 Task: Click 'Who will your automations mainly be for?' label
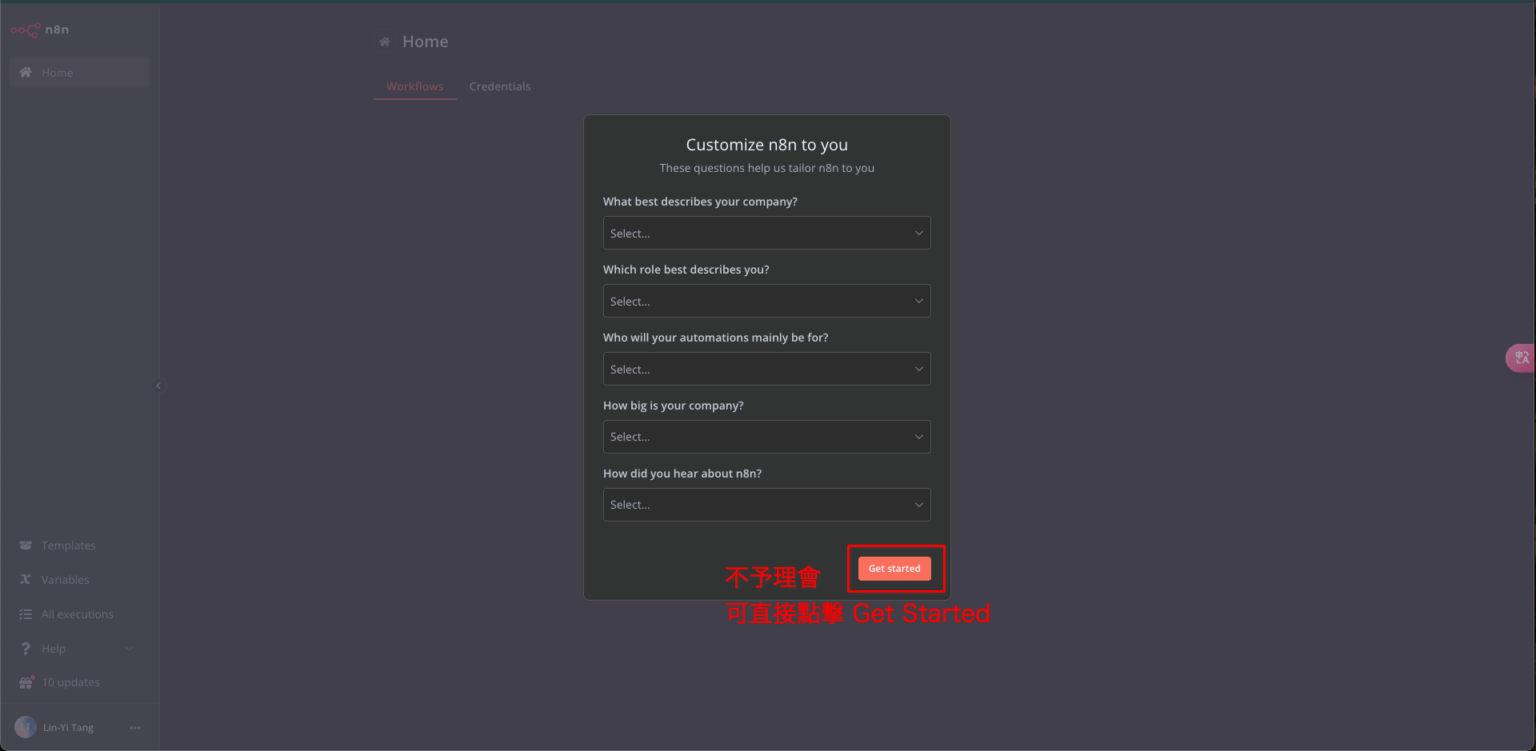click(716, 338)
